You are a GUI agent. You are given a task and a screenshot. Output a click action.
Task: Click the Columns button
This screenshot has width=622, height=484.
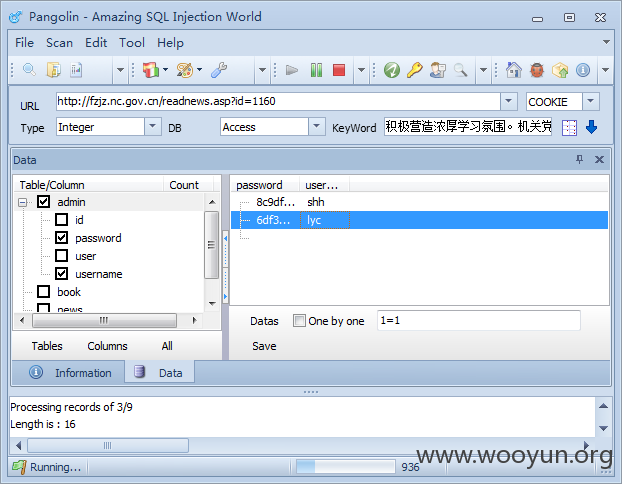pyautogui.click(x=107, y=346)
